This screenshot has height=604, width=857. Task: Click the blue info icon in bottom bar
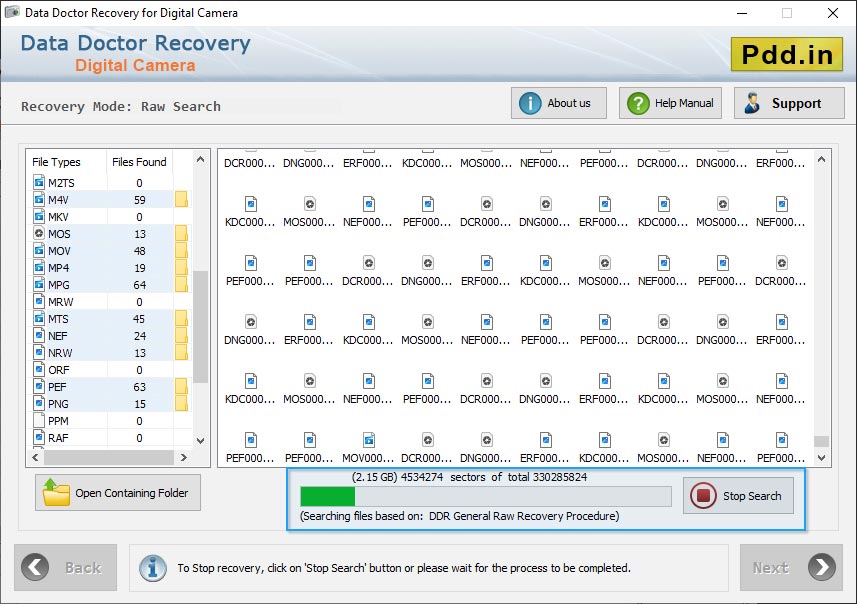[153, 567]
